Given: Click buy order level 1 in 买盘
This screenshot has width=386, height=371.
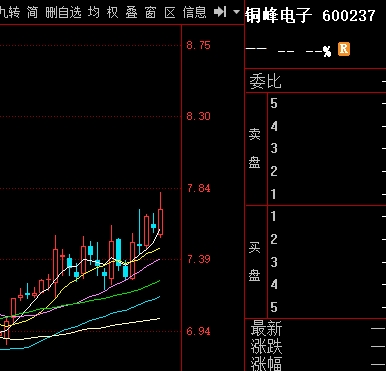Looking at the screenshot, I should (x=327, y=216).
